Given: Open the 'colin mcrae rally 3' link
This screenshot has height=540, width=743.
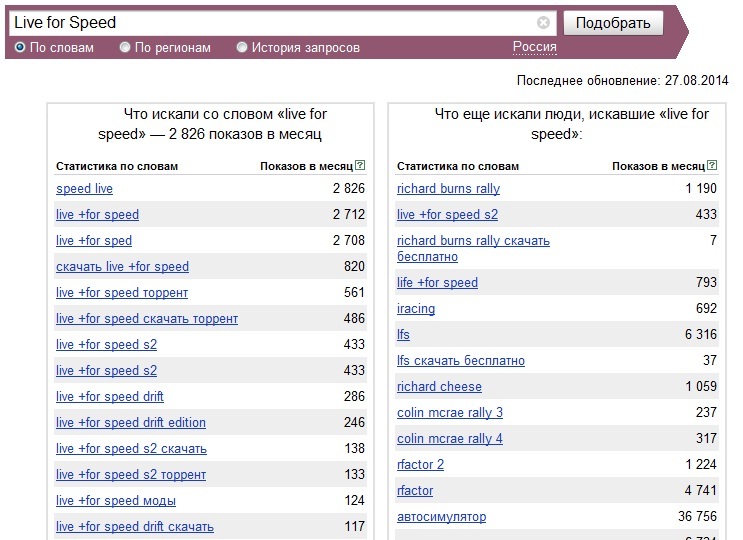Looking at the screenshot, I should [x=450, y=413].
